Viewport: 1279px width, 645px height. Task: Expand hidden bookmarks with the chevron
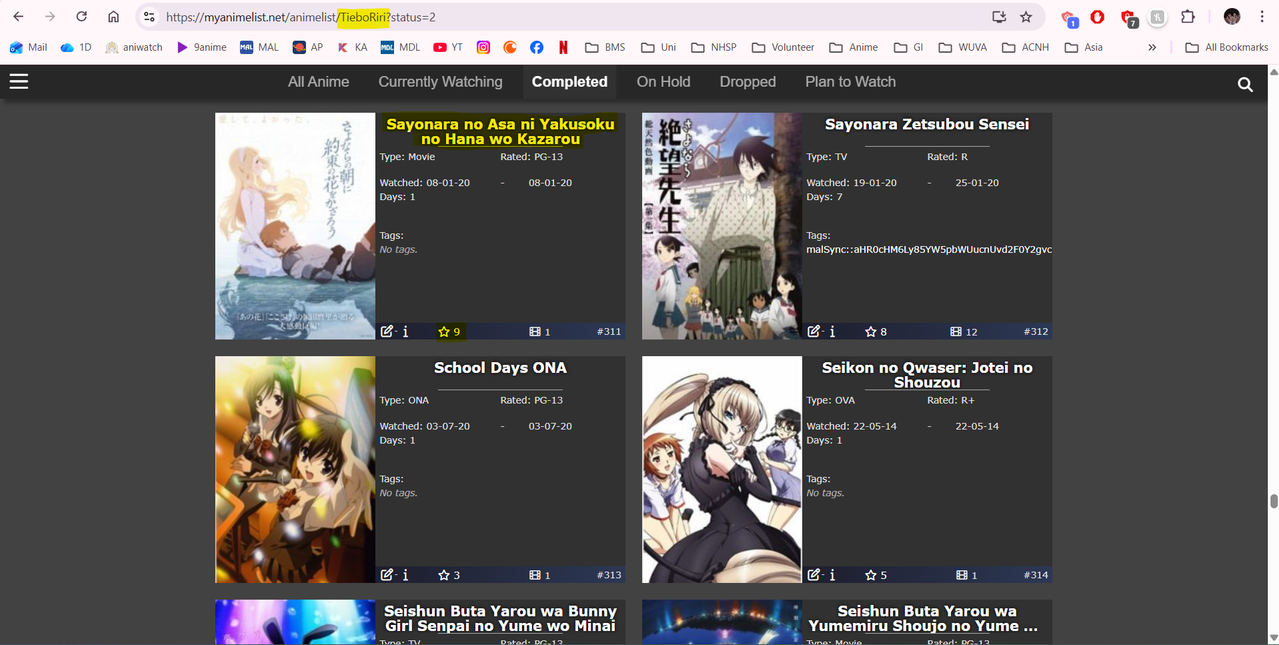1152,47
